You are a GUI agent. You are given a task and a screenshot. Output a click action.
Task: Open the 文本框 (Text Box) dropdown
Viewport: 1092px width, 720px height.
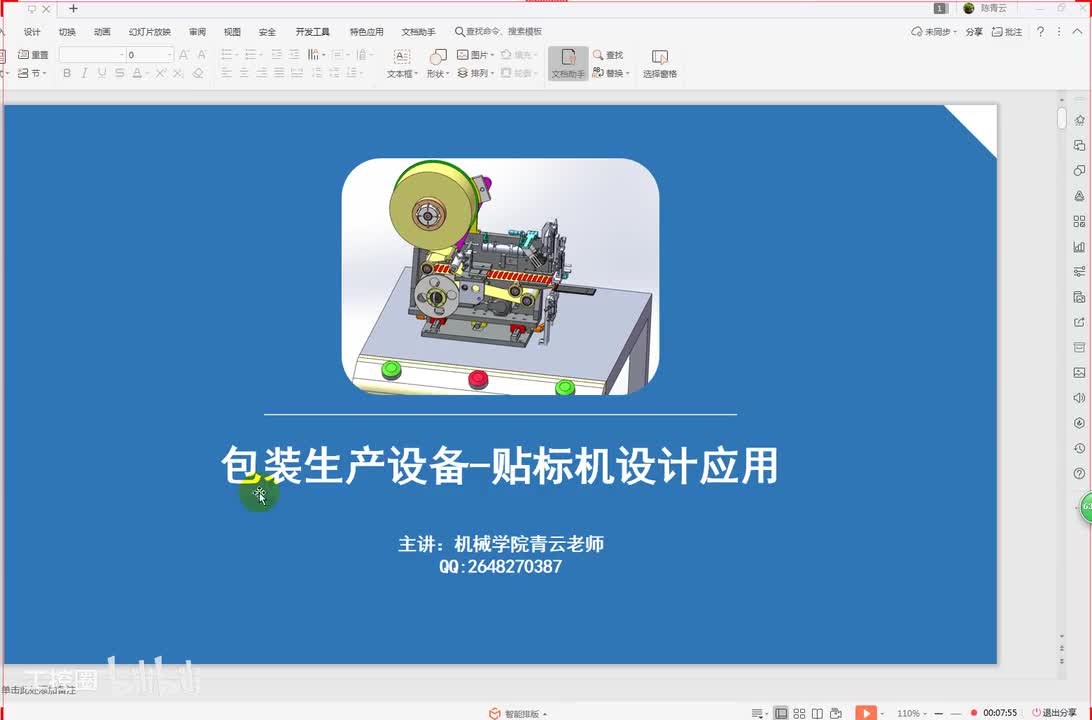point(402,64)
